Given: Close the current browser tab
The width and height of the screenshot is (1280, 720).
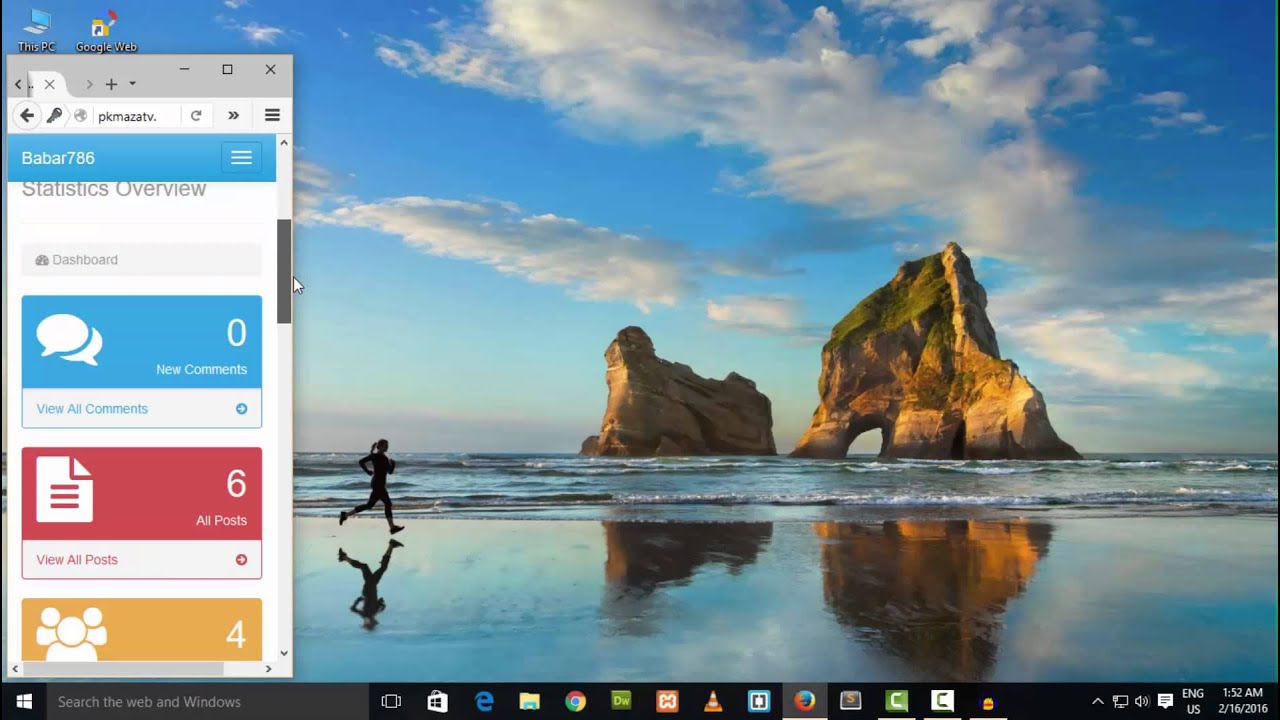Looking at the screenshot, I should pos(49,84).
